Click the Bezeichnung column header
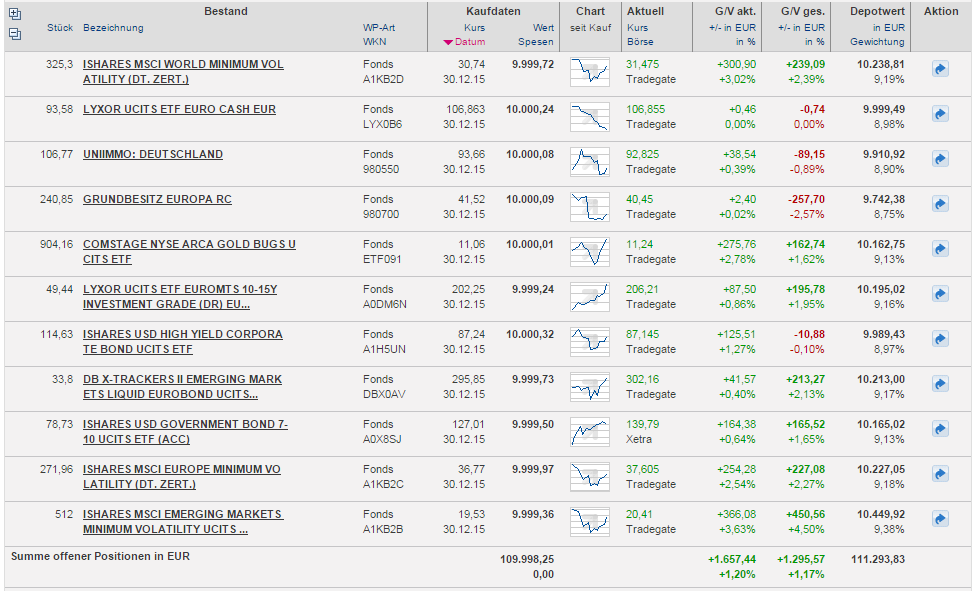The image size is (980, 596). click(x=113, y=28)
